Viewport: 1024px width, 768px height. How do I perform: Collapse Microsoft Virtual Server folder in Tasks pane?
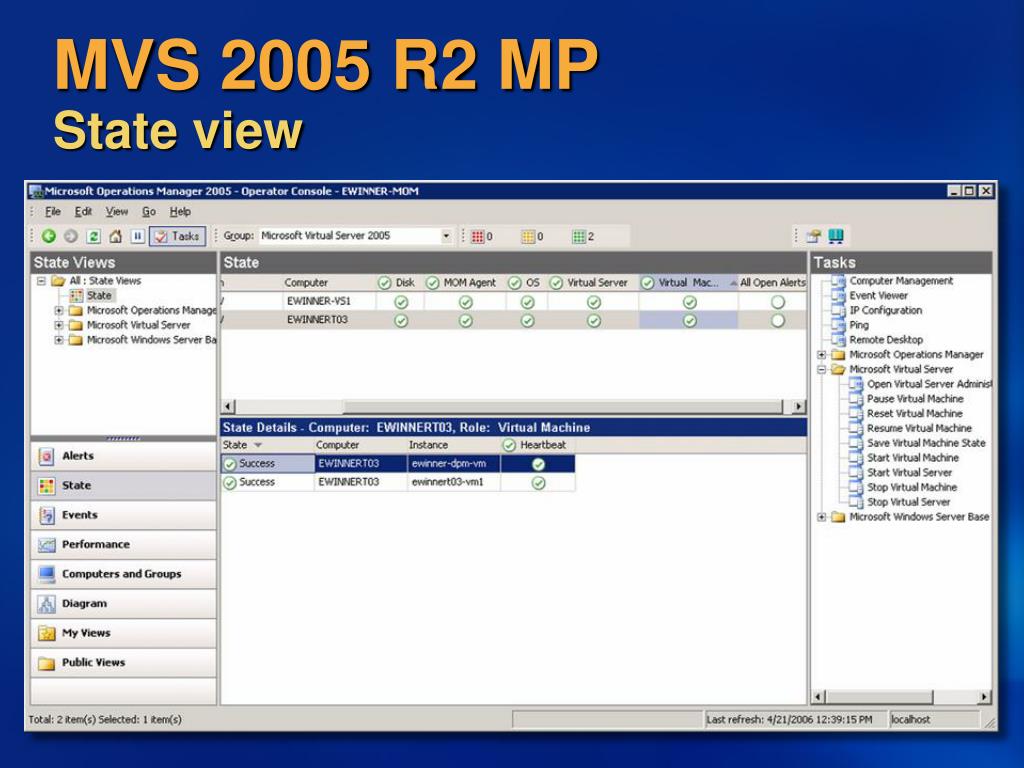coord(822,370)
